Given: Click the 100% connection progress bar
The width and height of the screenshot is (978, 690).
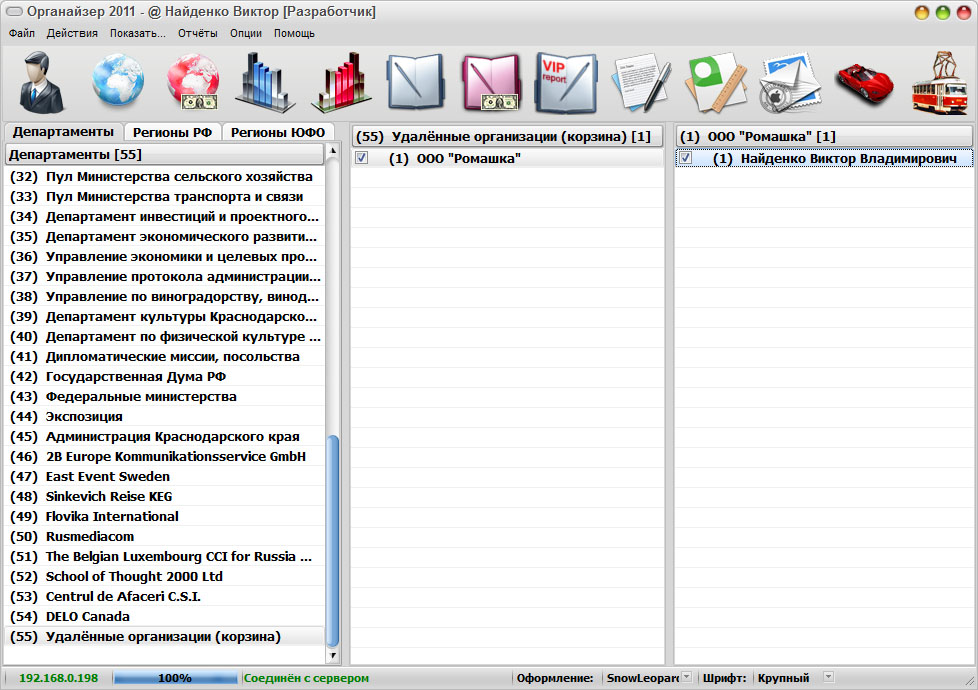Looking at the screenshot, I should (175, 678).
